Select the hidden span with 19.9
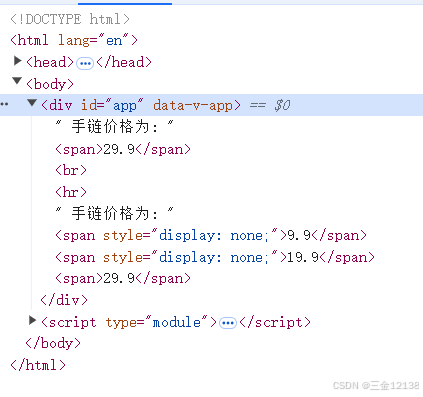The image size is (423, 397). (215, 257)
